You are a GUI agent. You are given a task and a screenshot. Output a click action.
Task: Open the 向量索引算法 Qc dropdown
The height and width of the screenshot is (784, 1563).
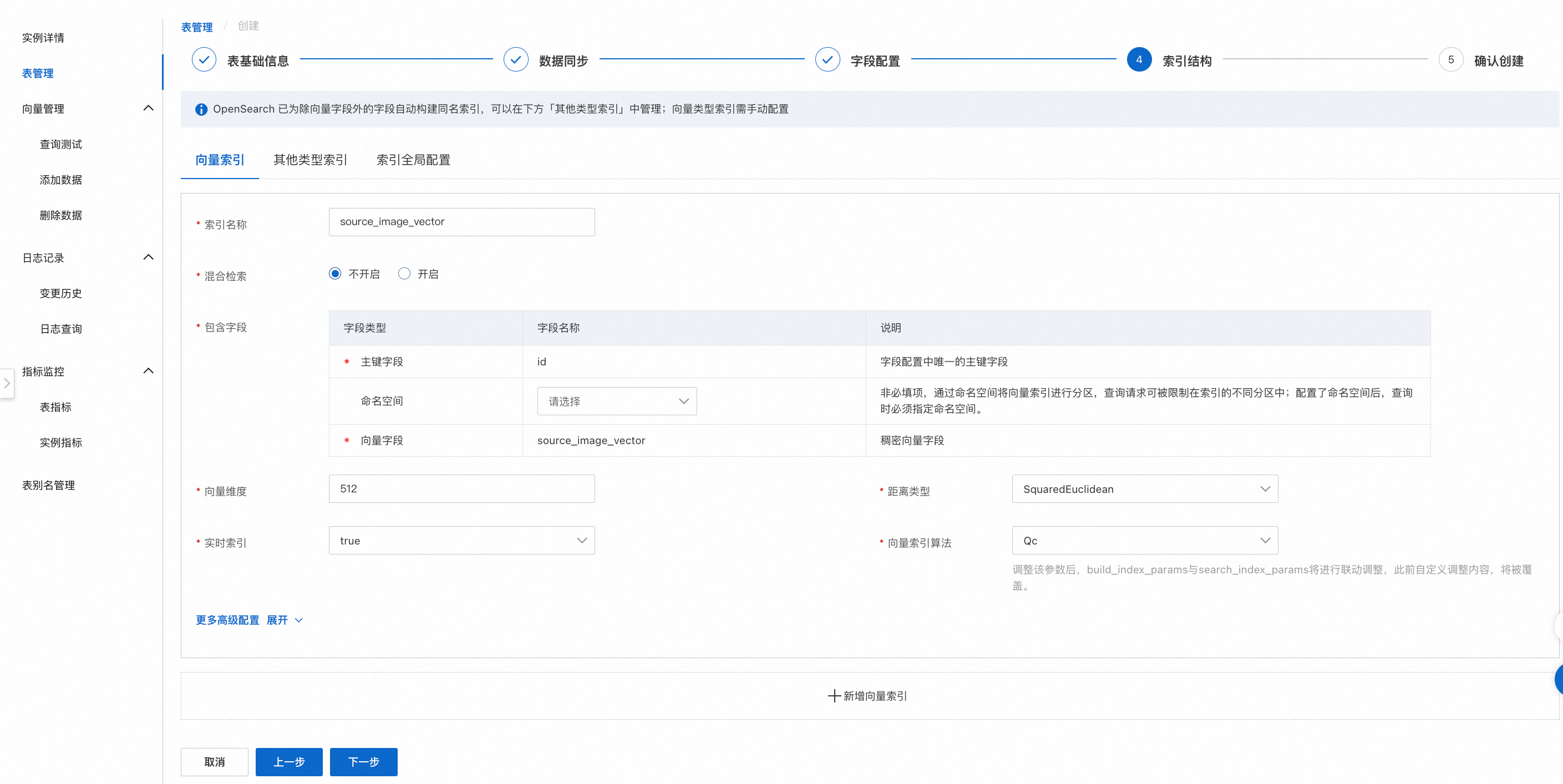coord(1144,540)
